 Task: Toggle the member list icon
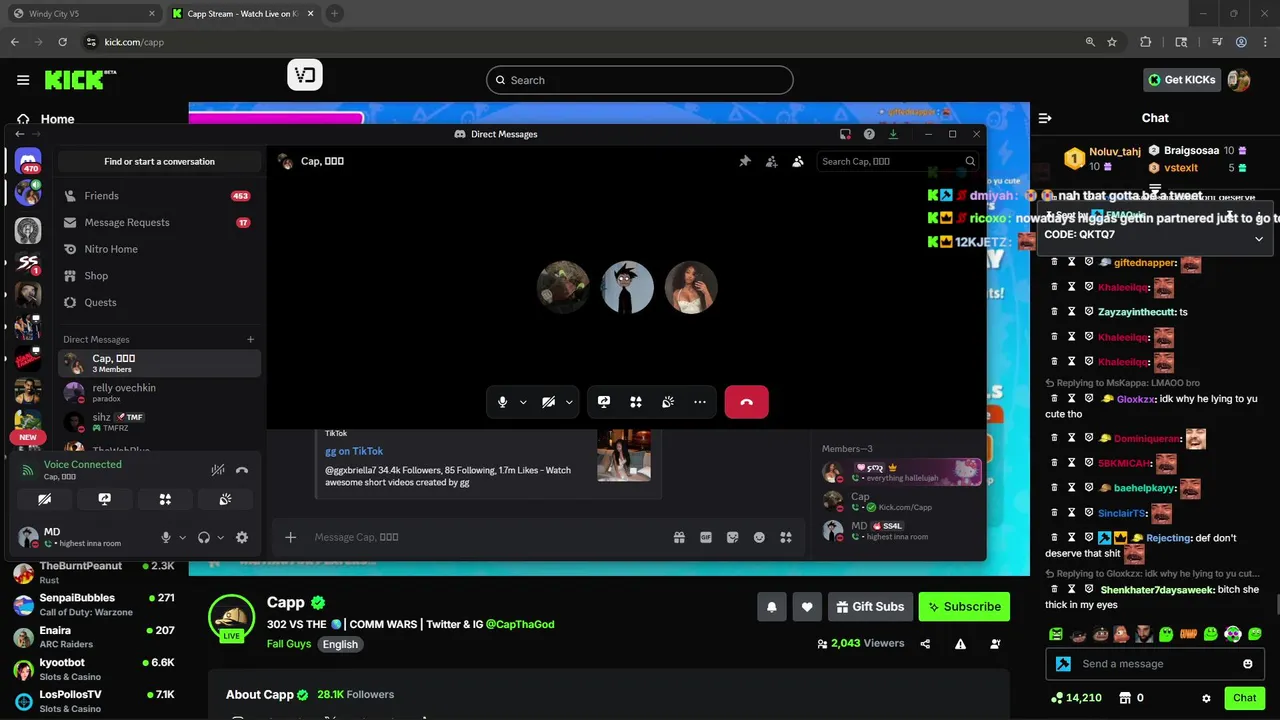(798, 161)
